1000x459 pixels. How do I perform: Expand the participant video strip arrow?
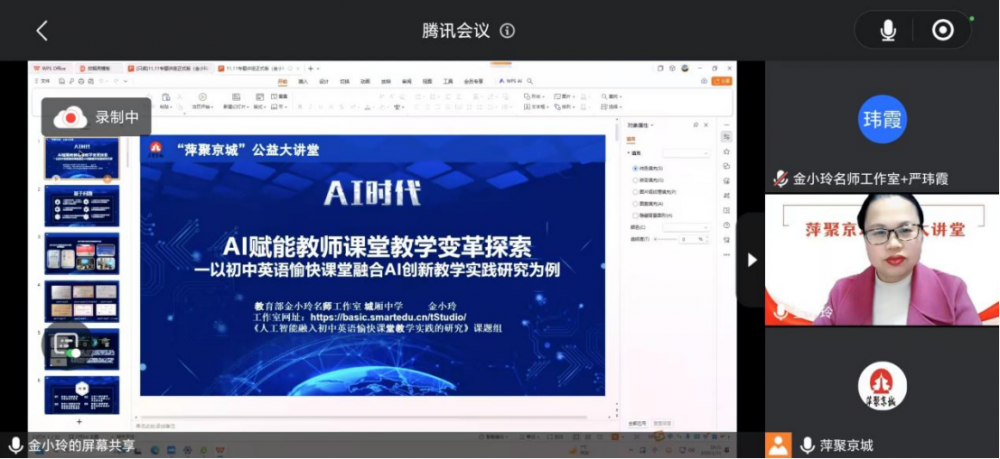[752, 259]
